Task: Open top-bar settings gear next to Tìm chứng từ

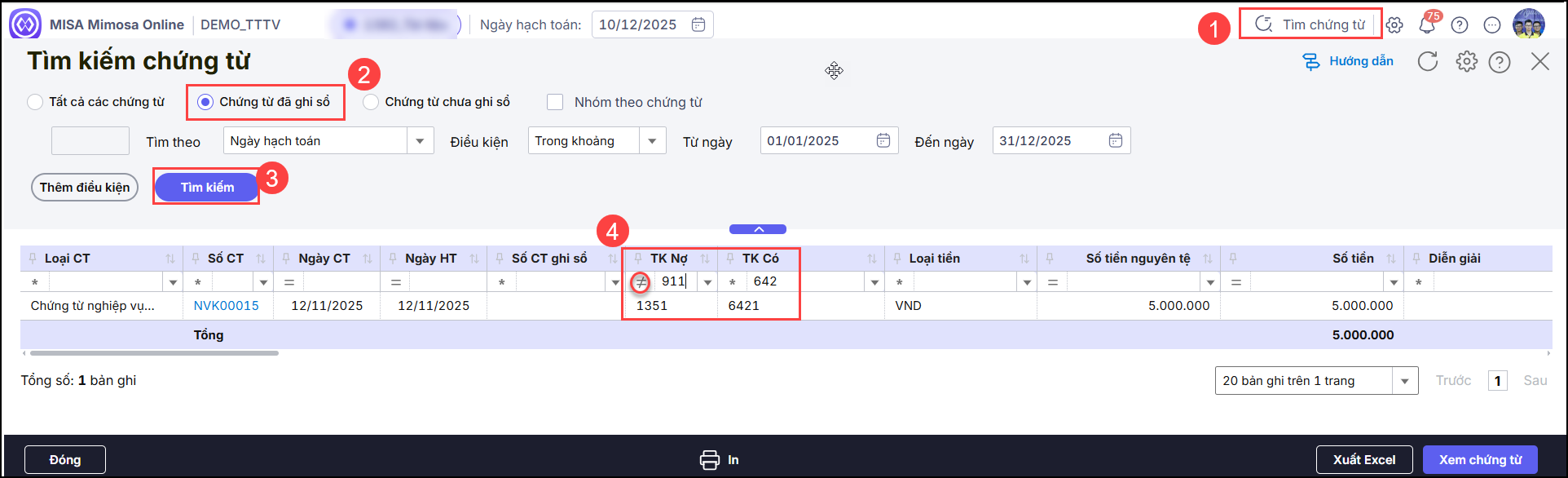Action: click(x=1394, y=24)
